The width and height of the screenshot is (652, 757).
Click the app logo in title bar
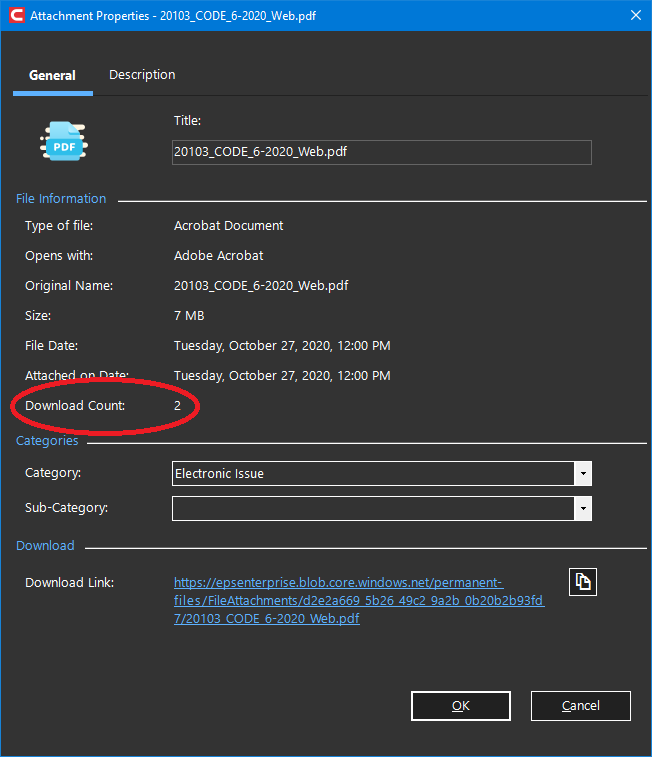tap(16, 15)
